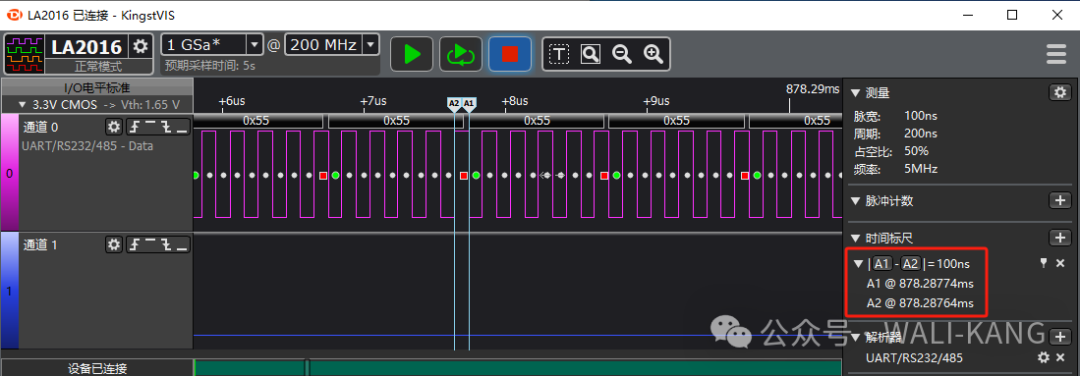Select the A2 timeline marker flag
The image size is (1080, 376).
454,103
